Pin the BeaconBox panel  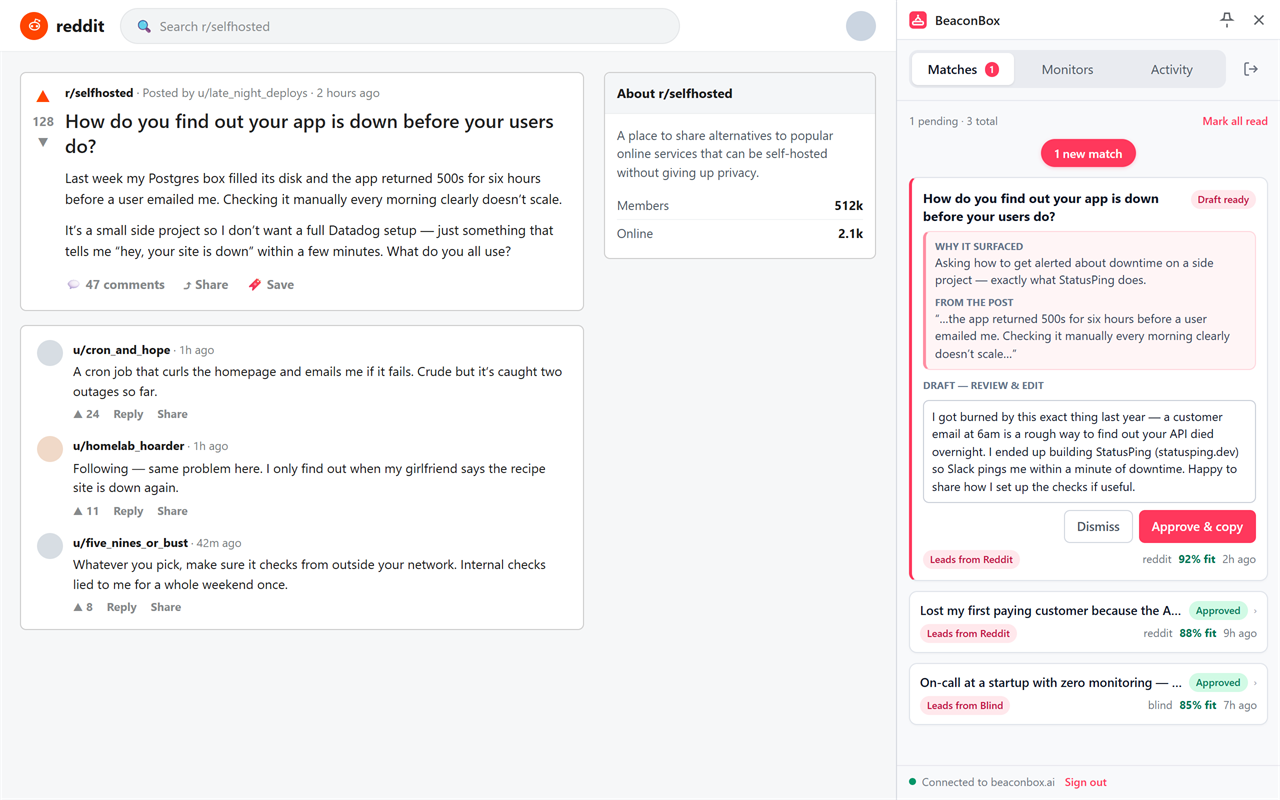tap(1227, 20)
